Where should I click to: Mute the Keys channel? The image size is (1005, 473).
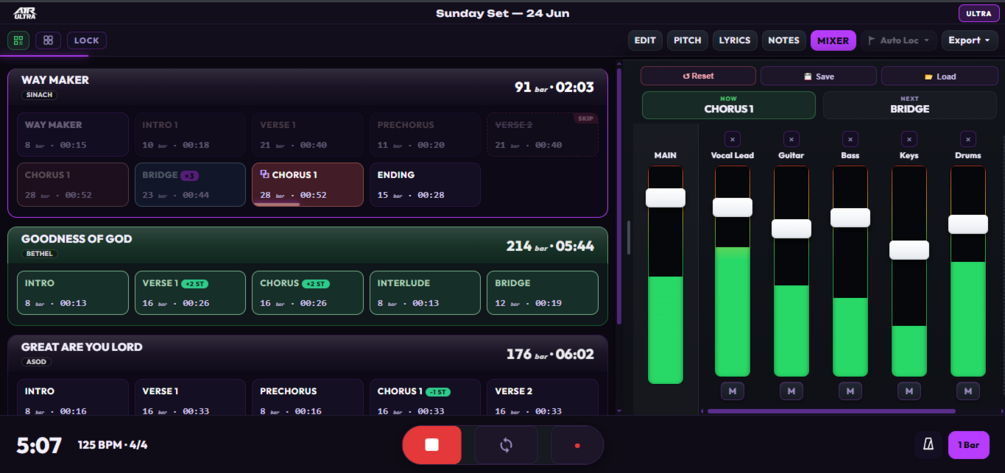point(909,391)
